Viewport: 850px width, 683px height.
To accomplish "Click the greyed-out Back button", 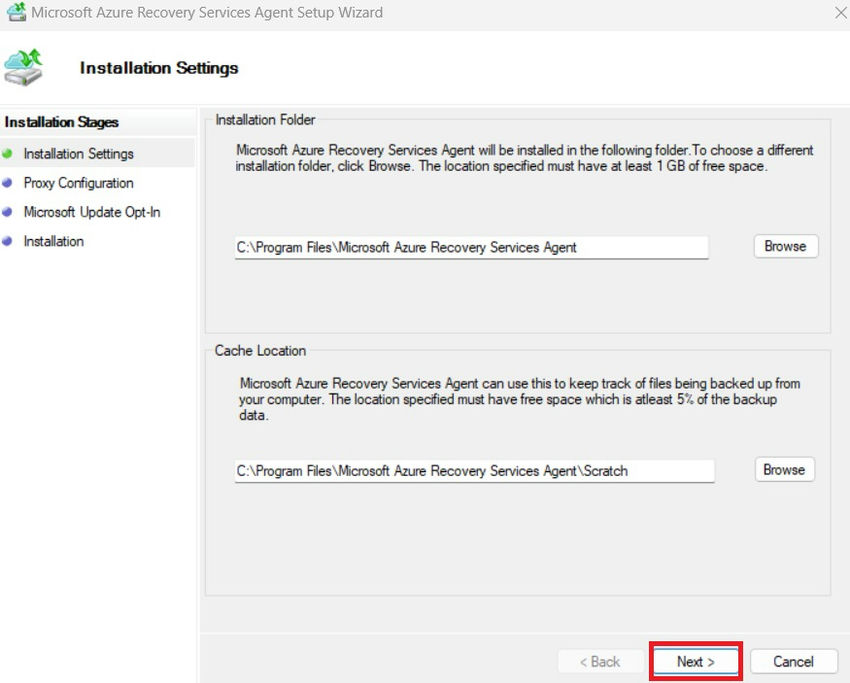I will tap(600, 661).
